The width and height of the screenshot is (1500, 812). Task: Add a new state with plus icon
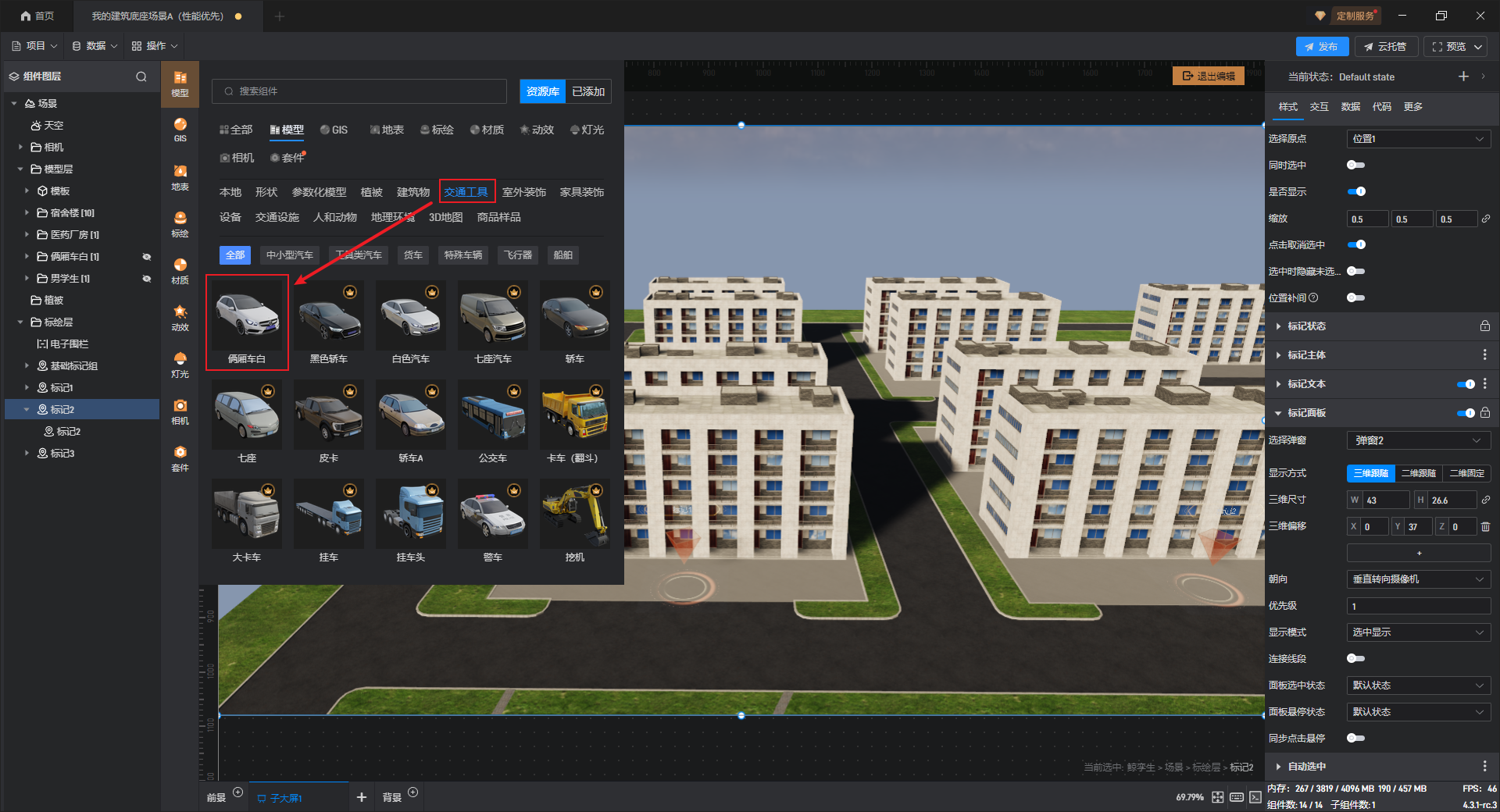1463,77
